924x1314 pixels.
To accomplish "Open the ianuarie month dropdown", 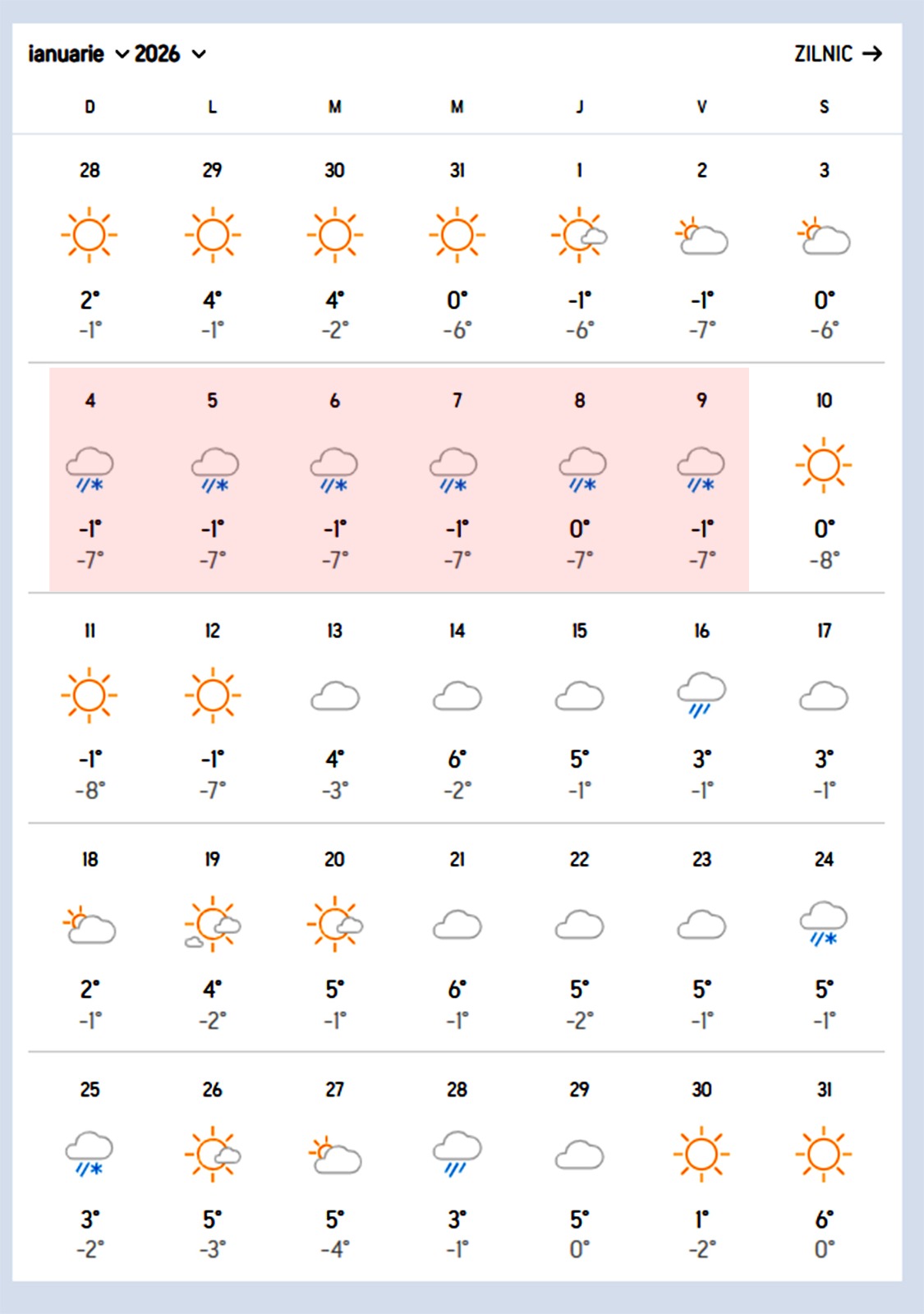I will click(66, 54).
